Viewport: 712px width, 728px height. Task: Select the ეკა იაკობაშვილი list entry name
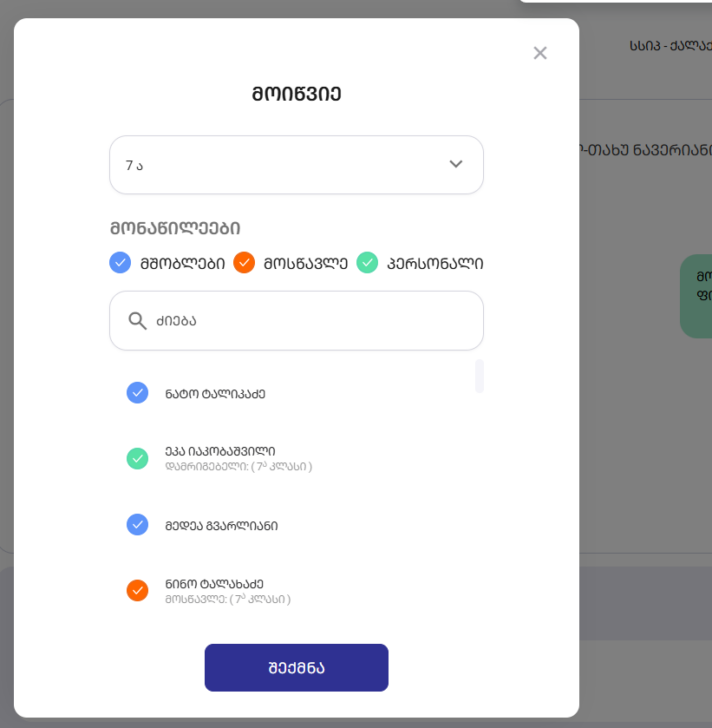click(x=220, y=451)
